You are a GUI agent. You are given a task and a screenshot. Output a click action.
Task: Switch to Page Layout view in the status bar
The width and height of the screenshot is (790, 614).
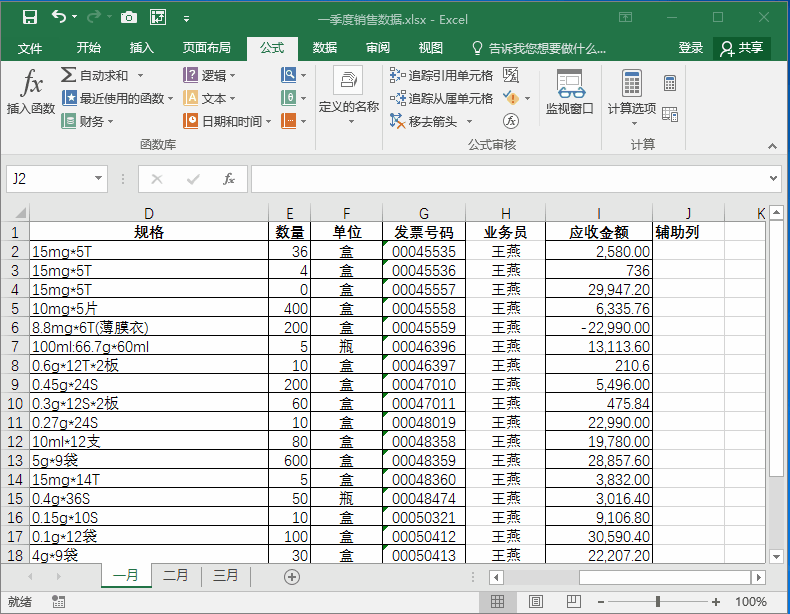pyautogui.click(x=536, y=601)
